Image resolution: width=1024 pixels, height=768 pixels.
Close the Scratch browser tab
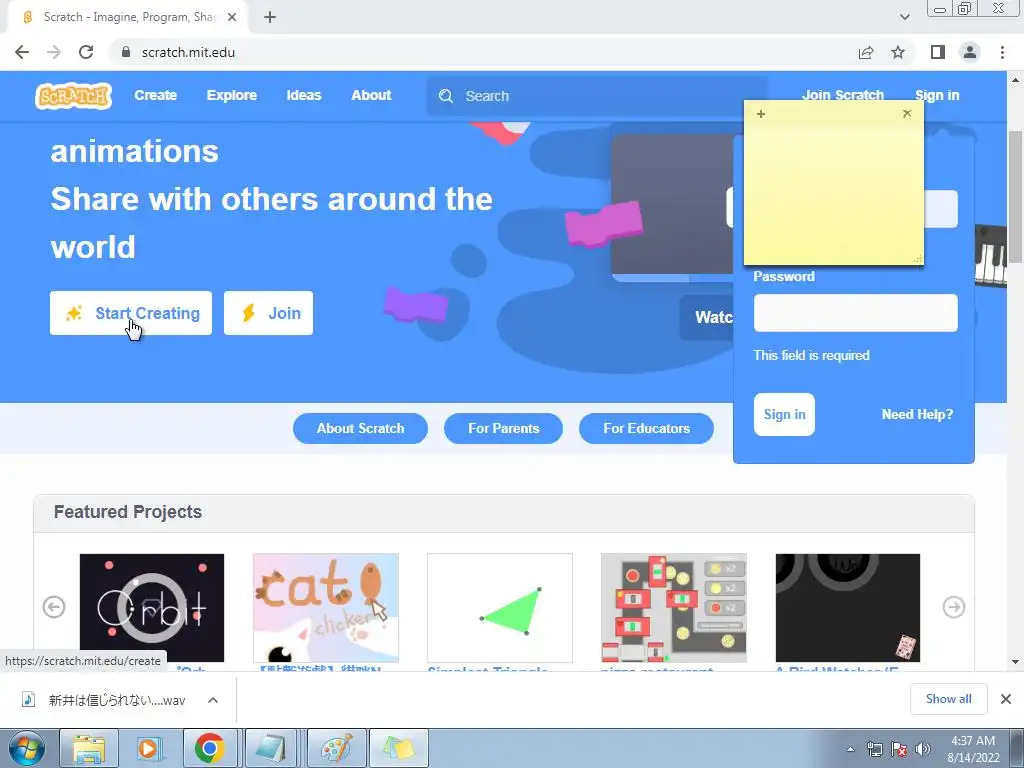232,18
